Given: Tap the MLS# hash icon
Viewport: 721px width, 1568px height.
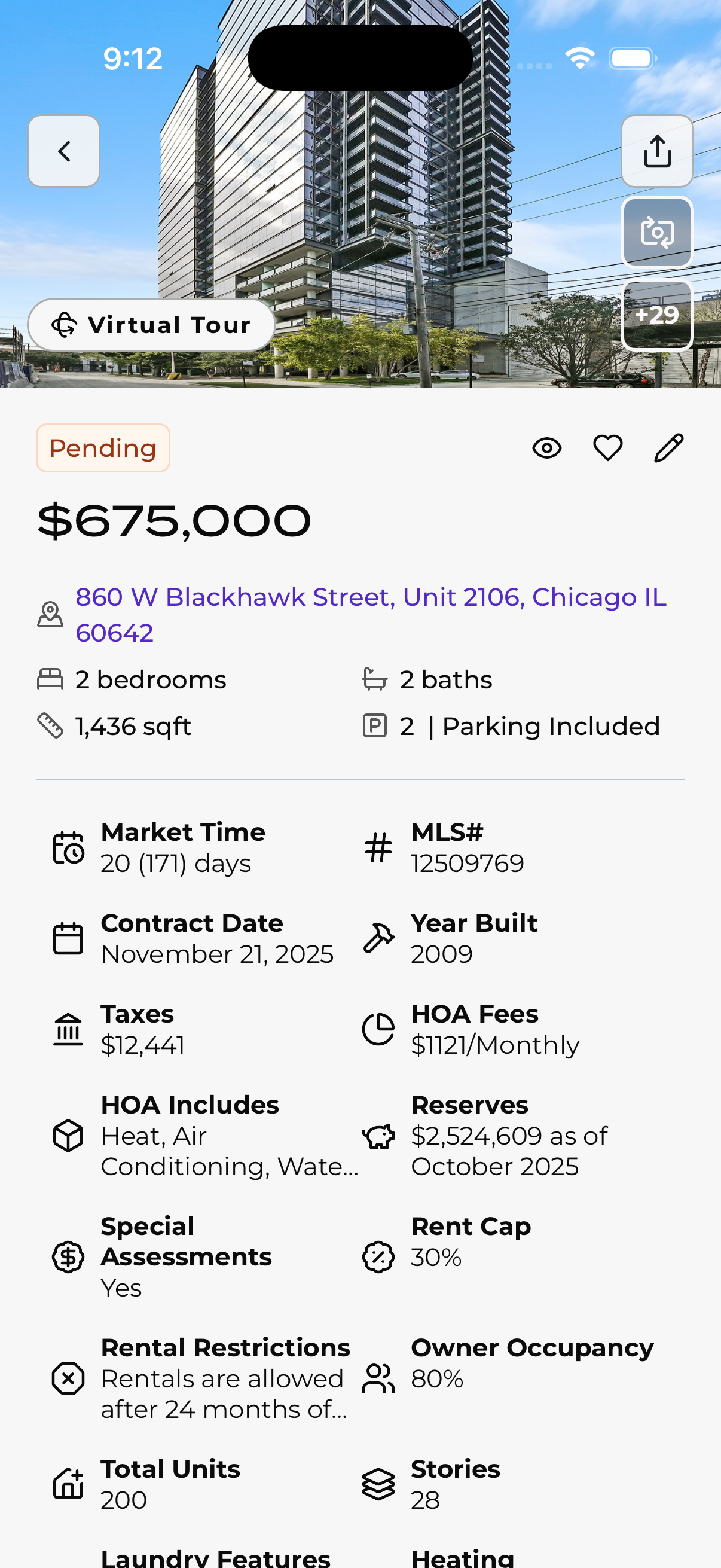Looking at the screenshot, I should pyautogui.click(x=378, y=848).
